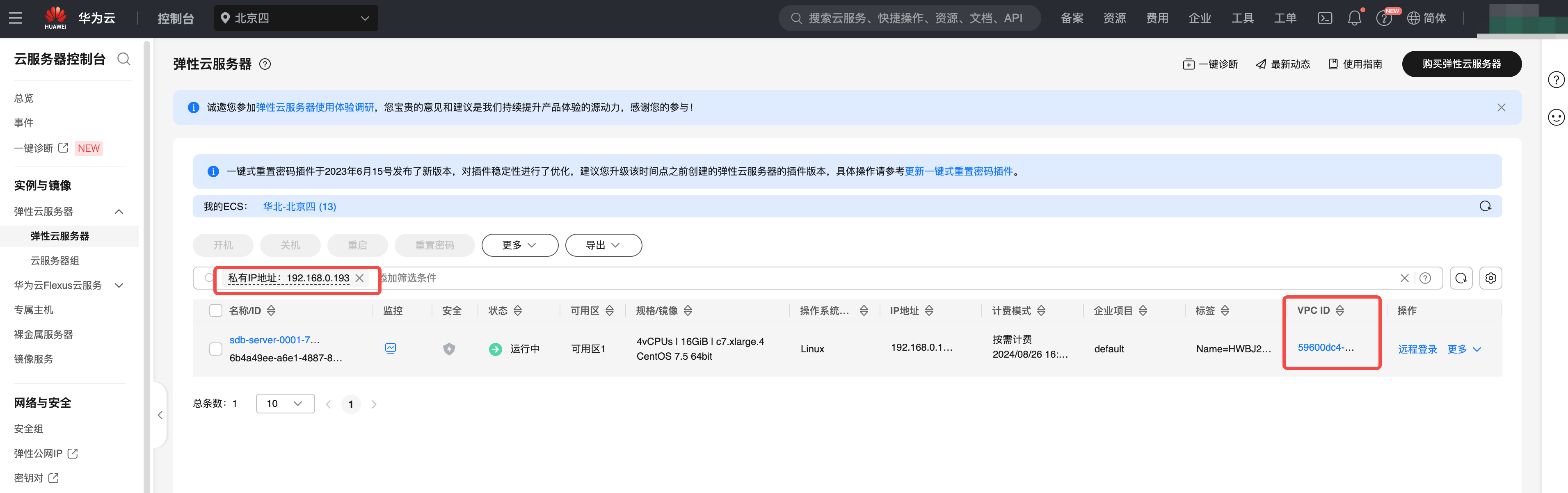Image resolution: width=1568 pixels, height=493 pixels.
Task: Open 工单 in the top navigation
Action: [x=1285, y=18]
